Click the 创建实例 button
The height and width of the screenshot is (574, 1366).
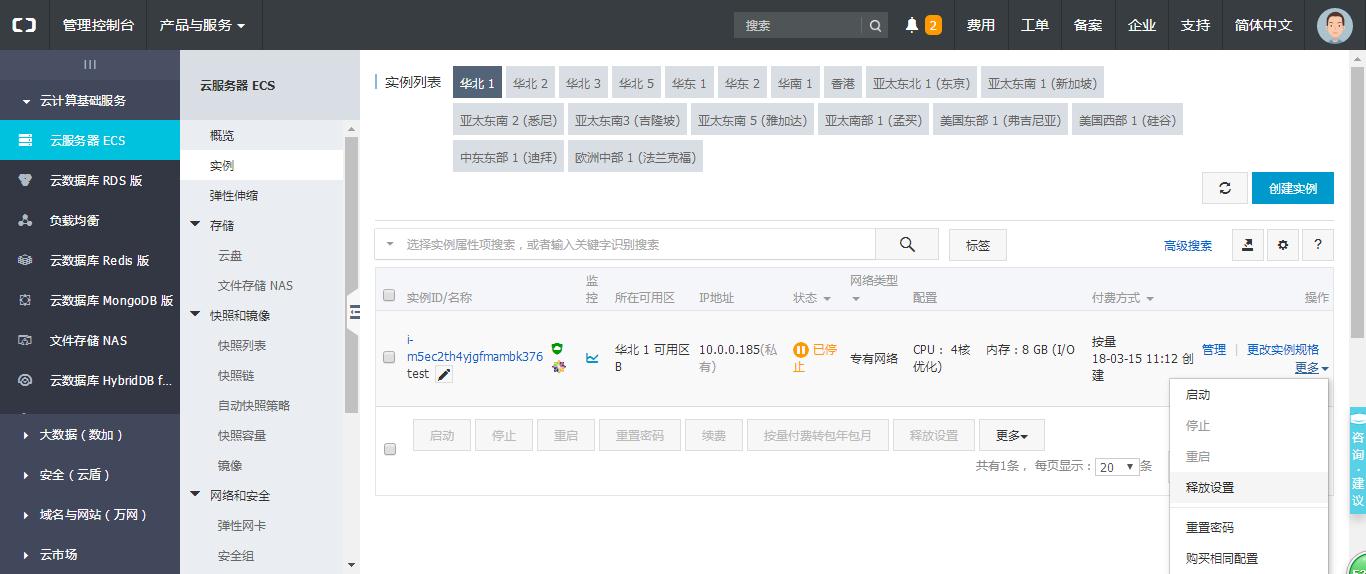pyautogui.click(x=1292, y=188)
